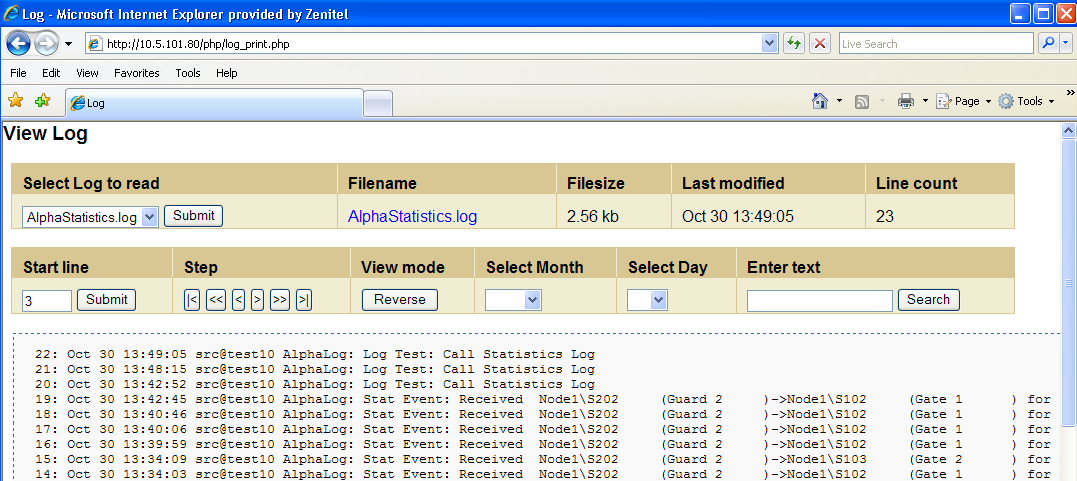Submit the start line value

pyautogui.click(x=106, y=300)
